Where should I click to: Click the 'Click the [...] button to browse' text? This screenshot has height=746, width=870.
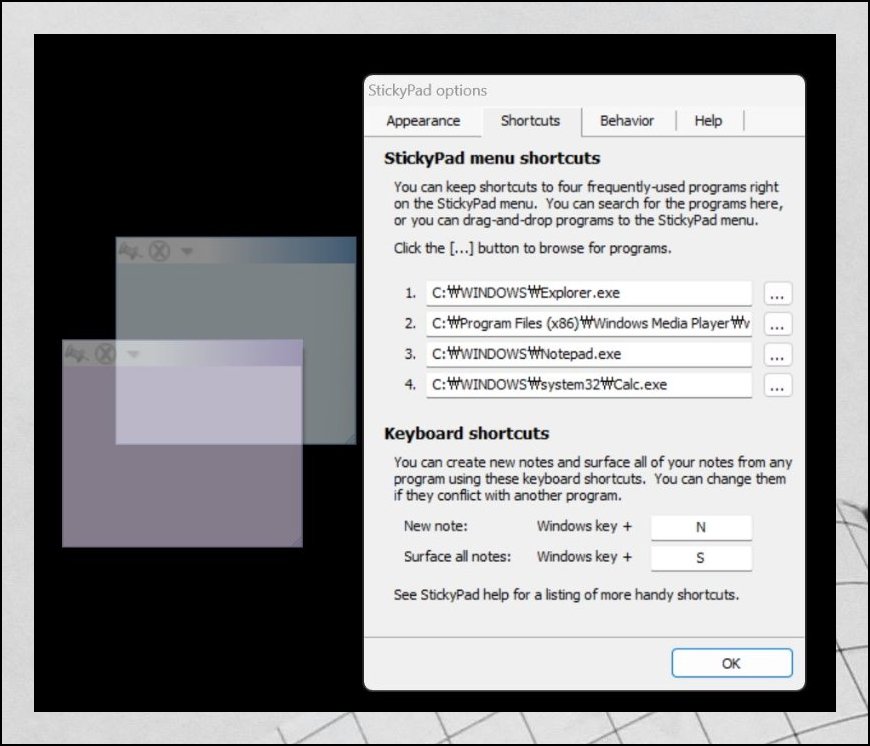533,248
